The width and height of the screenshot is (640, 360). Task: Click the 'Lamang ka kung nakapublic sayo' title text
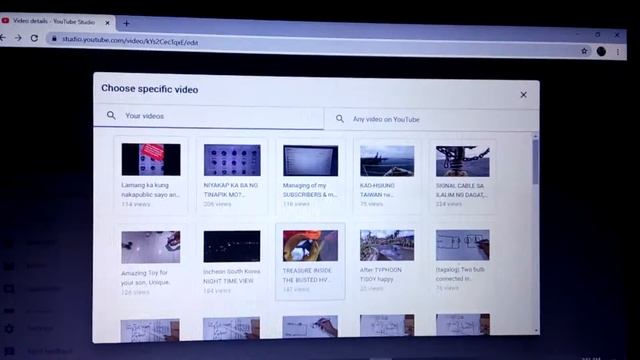pos(150,190)
